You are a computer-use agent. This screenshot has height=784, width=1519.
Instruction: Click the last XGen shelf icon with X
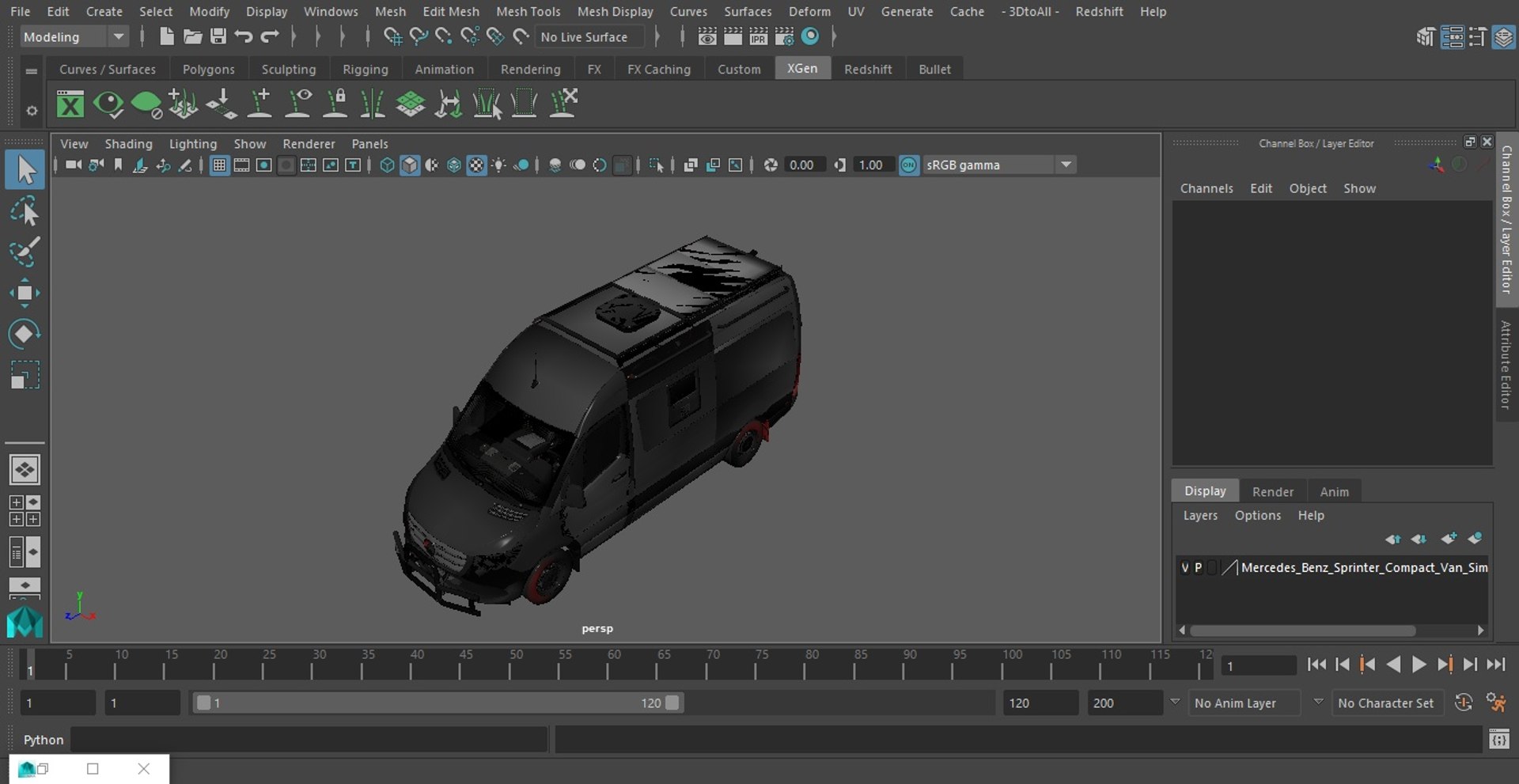coord(563,104)
